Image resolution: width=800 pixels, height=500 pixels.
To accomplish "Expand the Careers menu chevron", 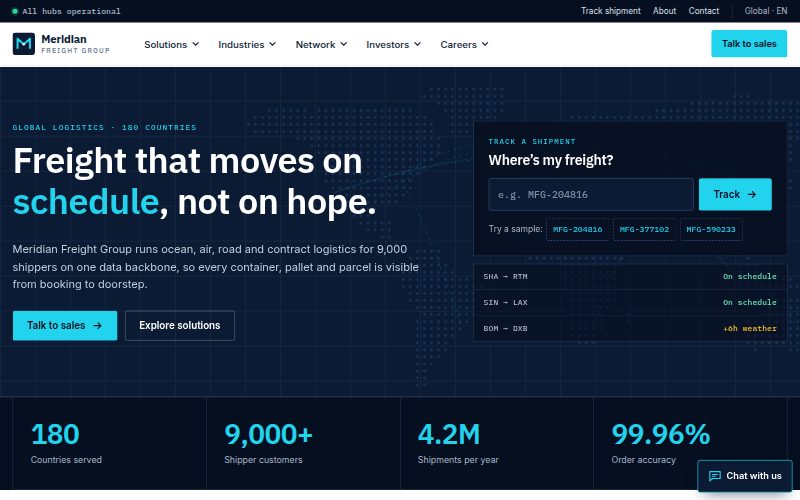I will click(485, 44).
